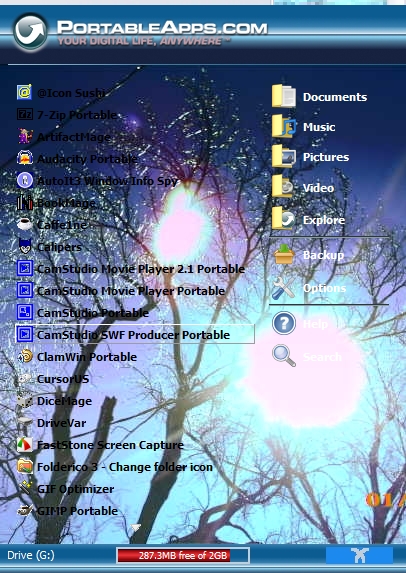Click the Folderico 3 folder icon

24,467
